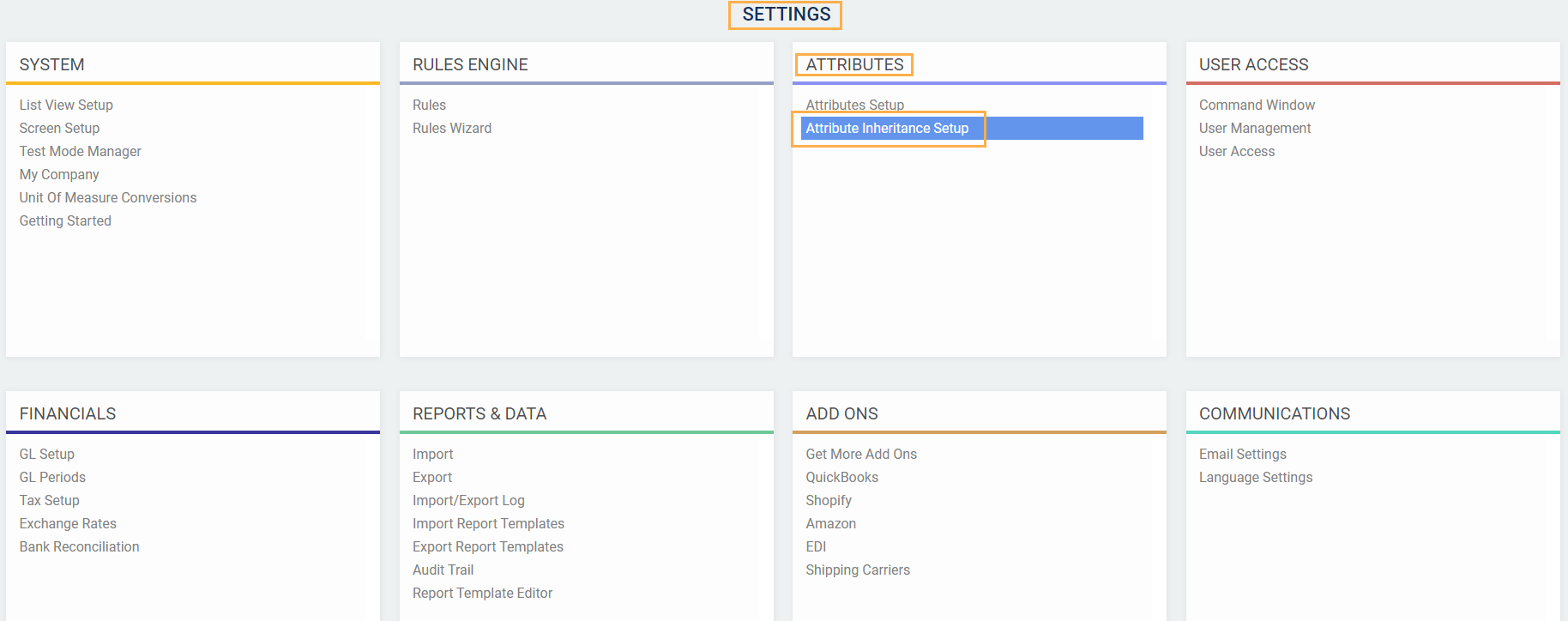Go to User Management

(1255, 128)
